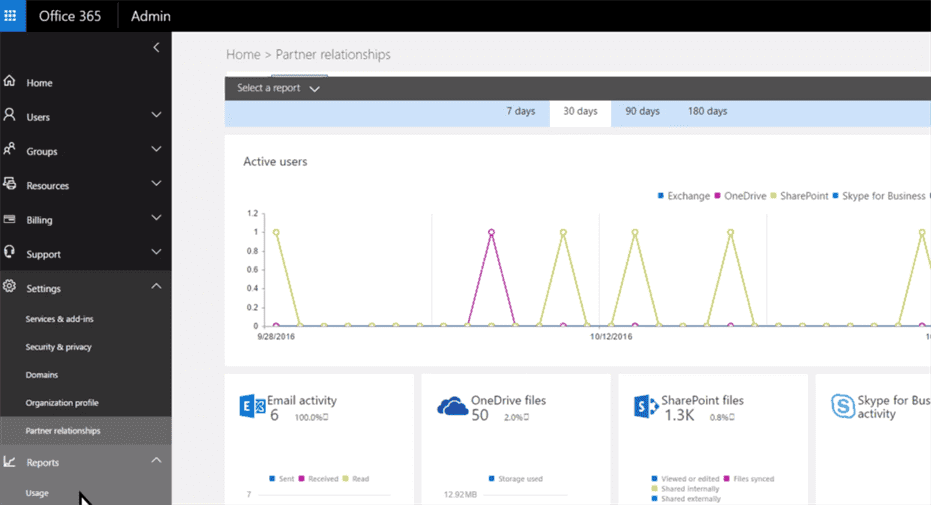Expand the Support menu chevron

156,252
